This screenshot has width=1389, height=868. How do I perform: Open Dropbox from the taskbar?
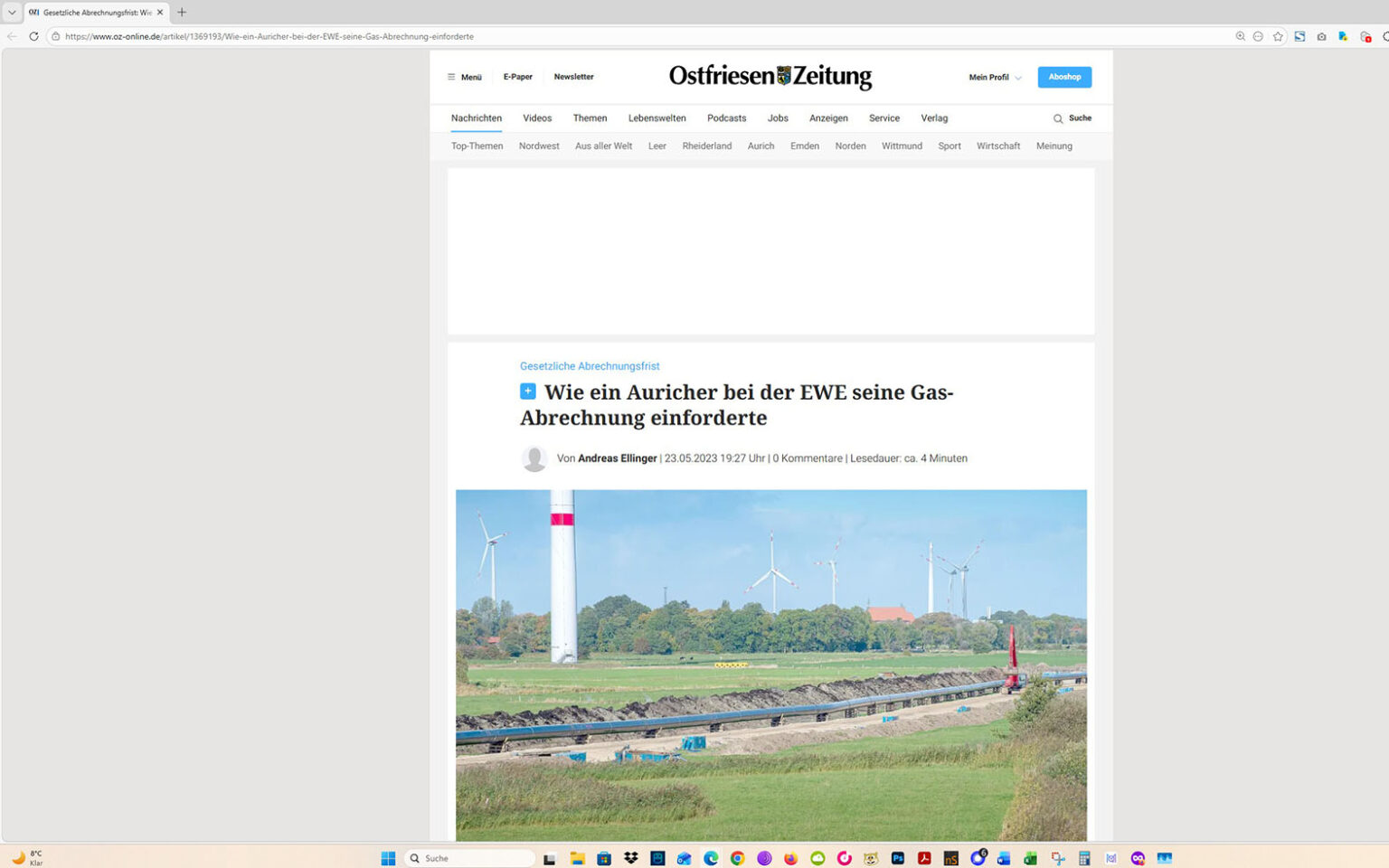click(630, 857)
